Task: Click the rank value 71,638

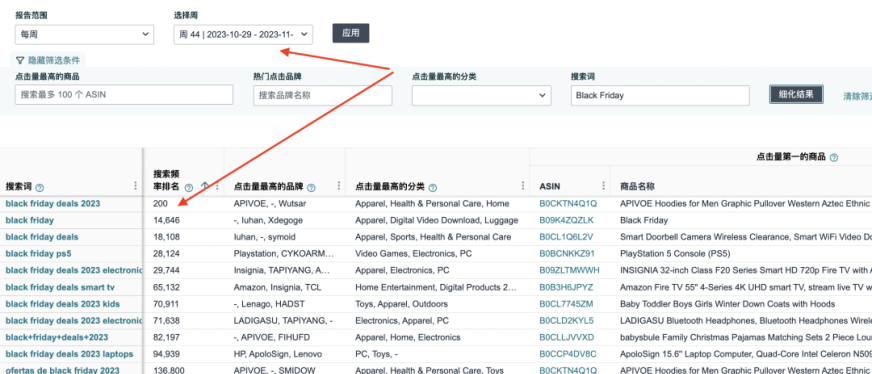Action: pyautogui.click(x=166, y=321)
